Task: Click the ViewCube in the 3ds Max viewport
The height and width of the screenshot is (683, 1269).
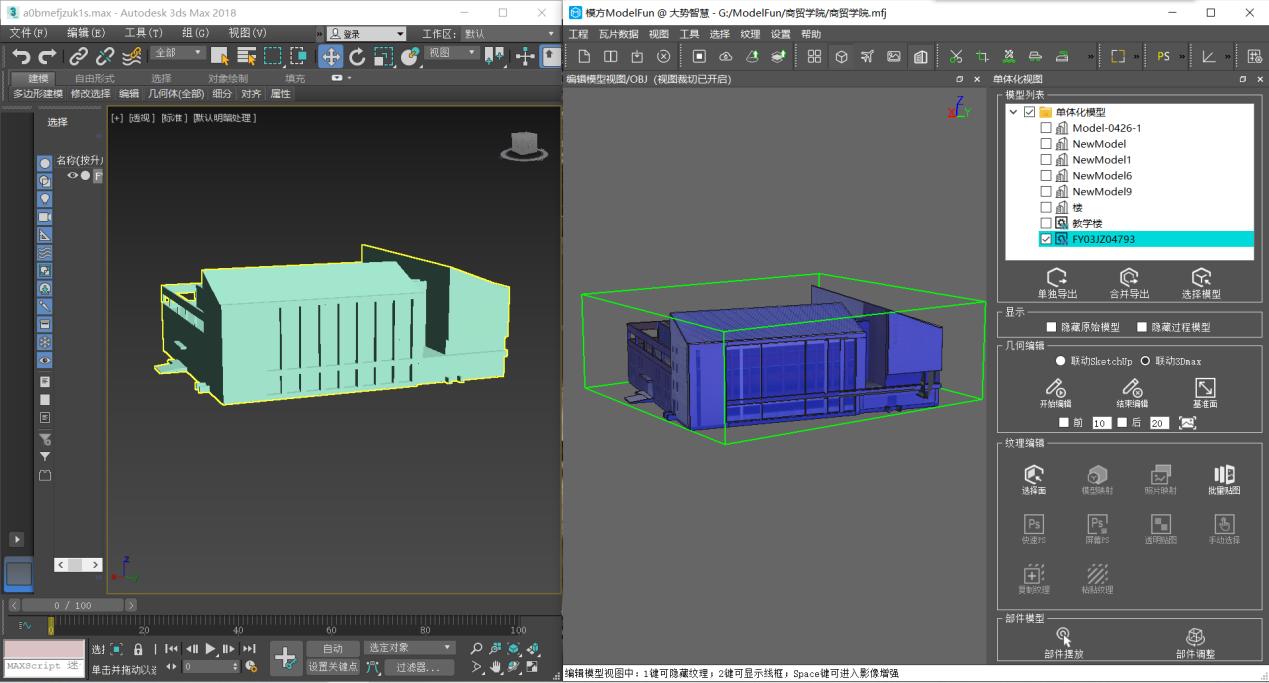Action: click(x=523, y=146)
